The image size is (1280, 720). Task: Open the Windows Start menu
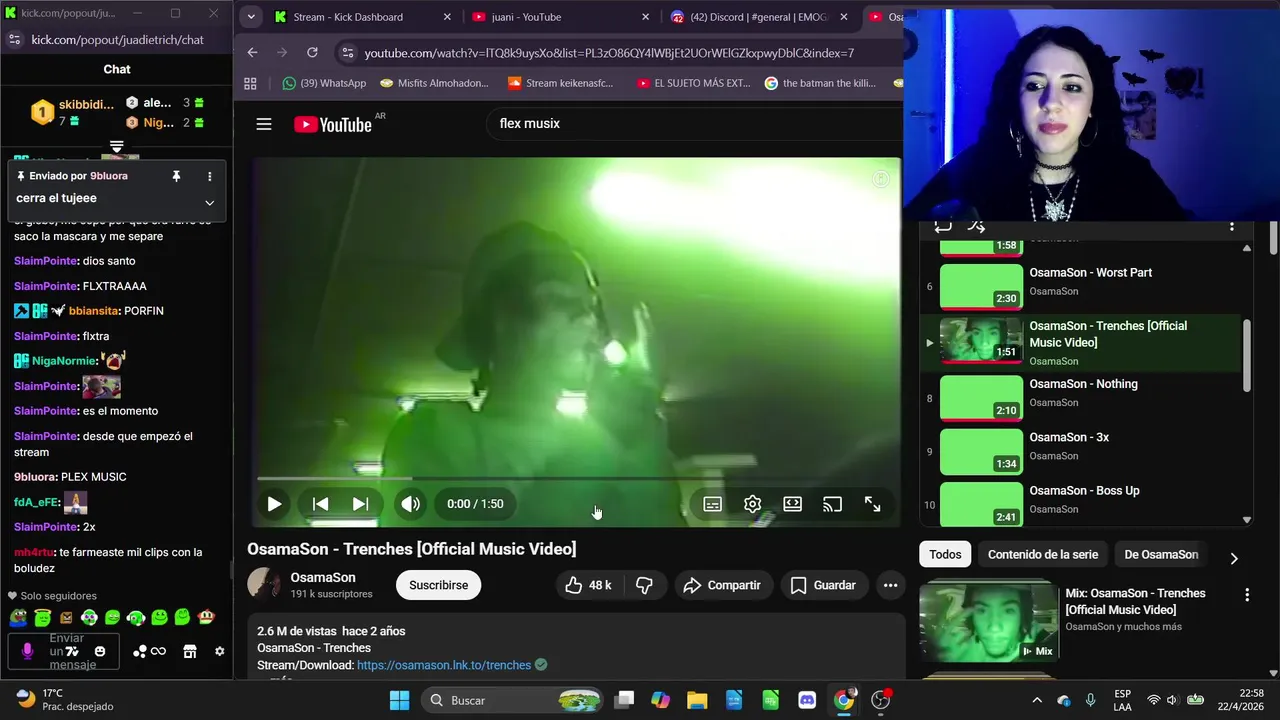[x=399, y=700]
